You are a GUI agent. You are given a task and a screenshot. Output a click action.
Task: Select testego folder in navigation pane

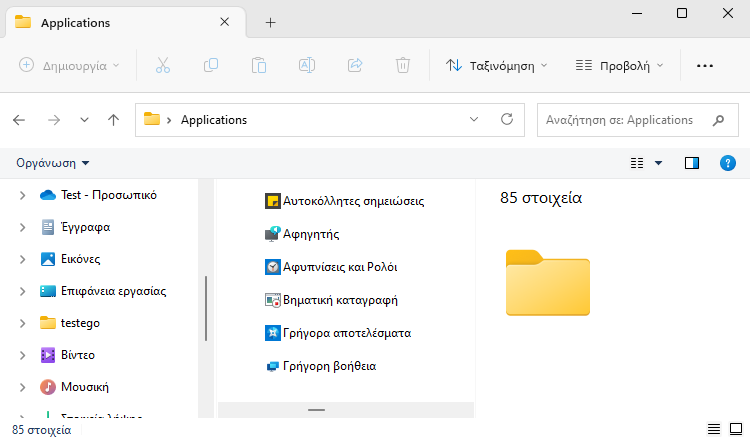pos(80,323)
